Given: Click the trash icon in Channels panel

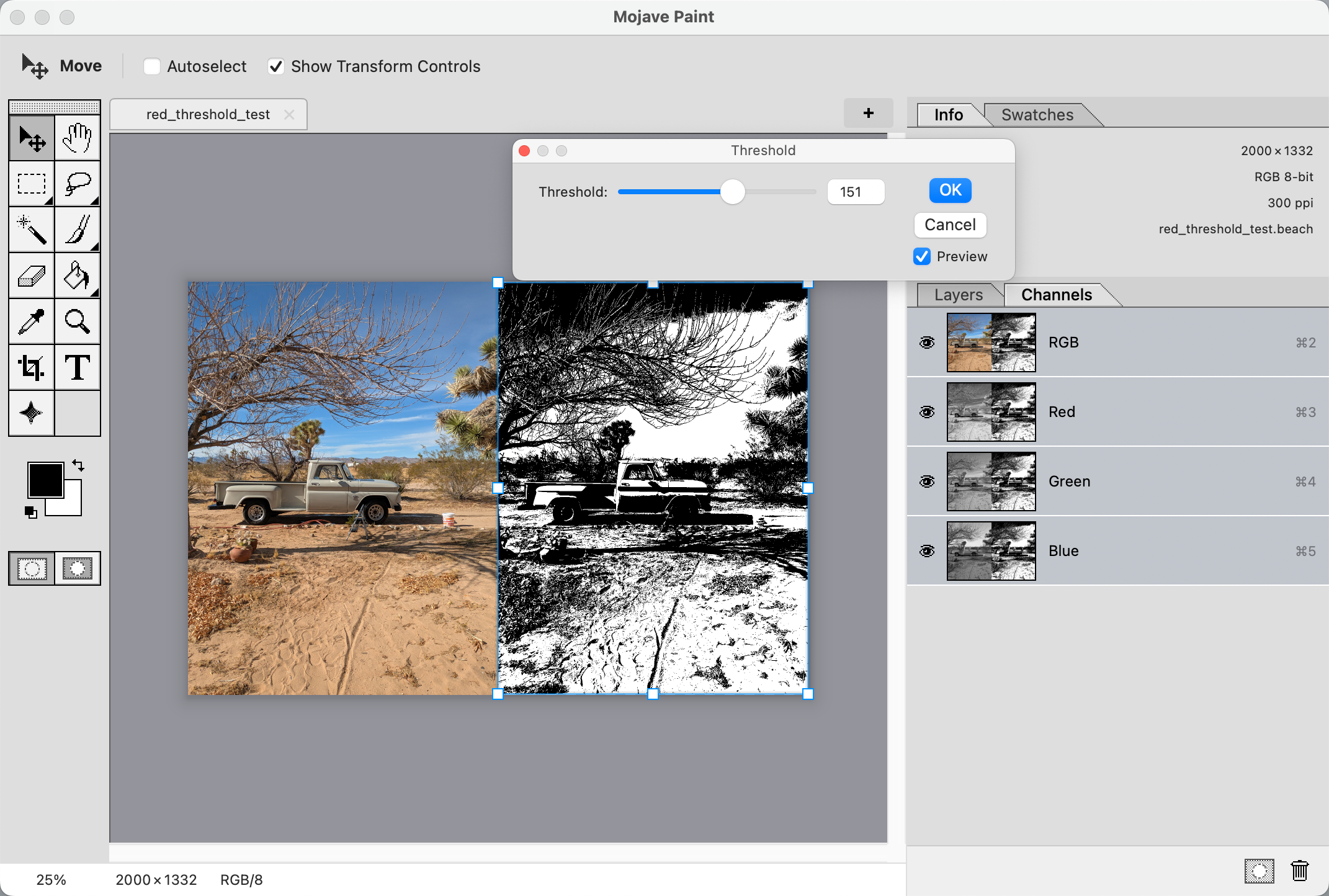Looking at the screenshot, I should click(1300, 871).
